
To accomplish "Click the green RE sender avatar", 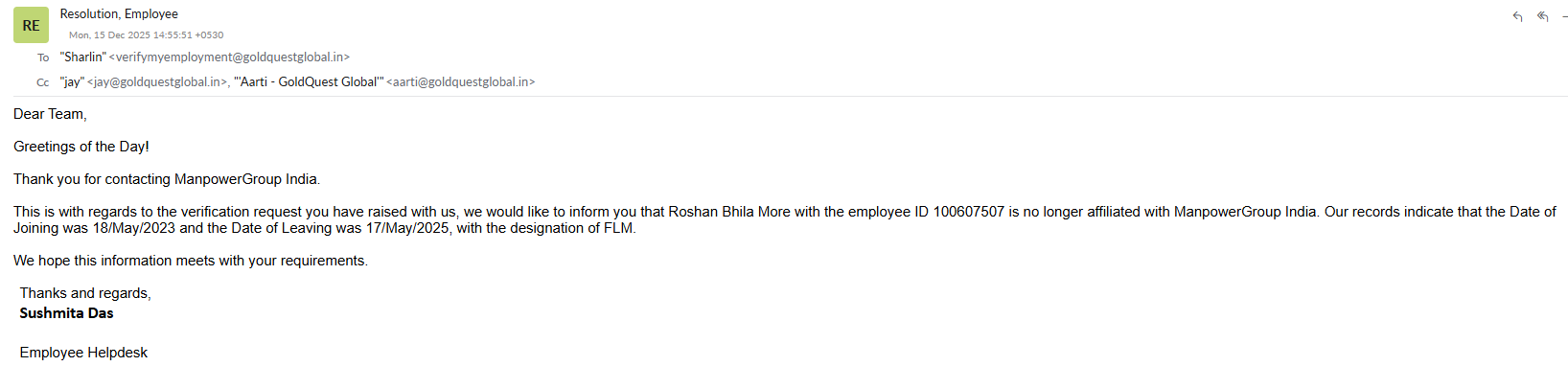I will pos(31,25).
